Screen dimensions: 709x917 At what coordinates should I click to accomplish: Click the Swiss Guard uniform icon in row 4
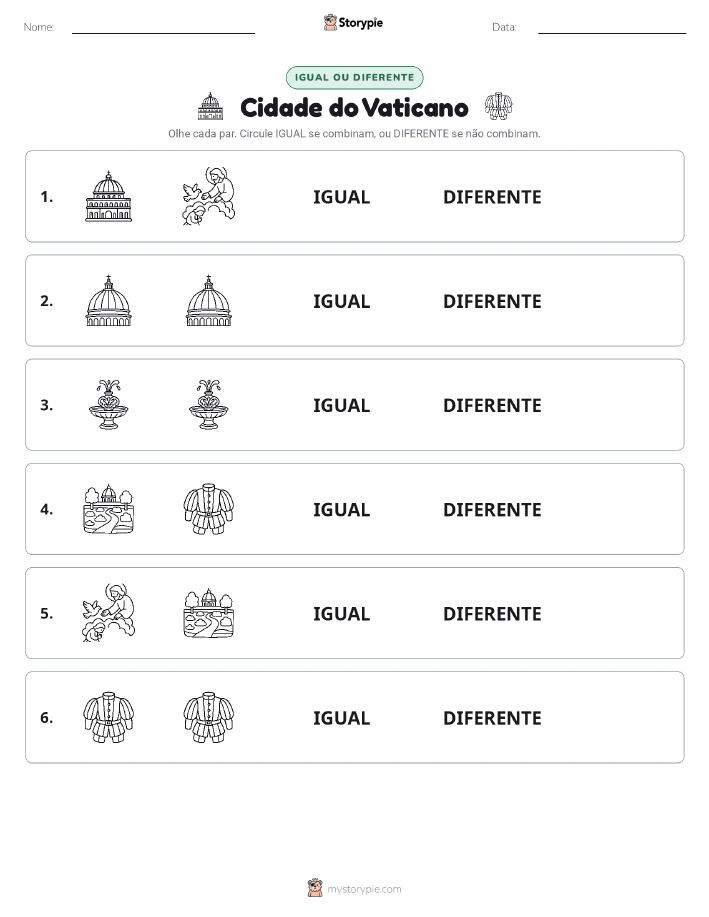click(208, 509)
